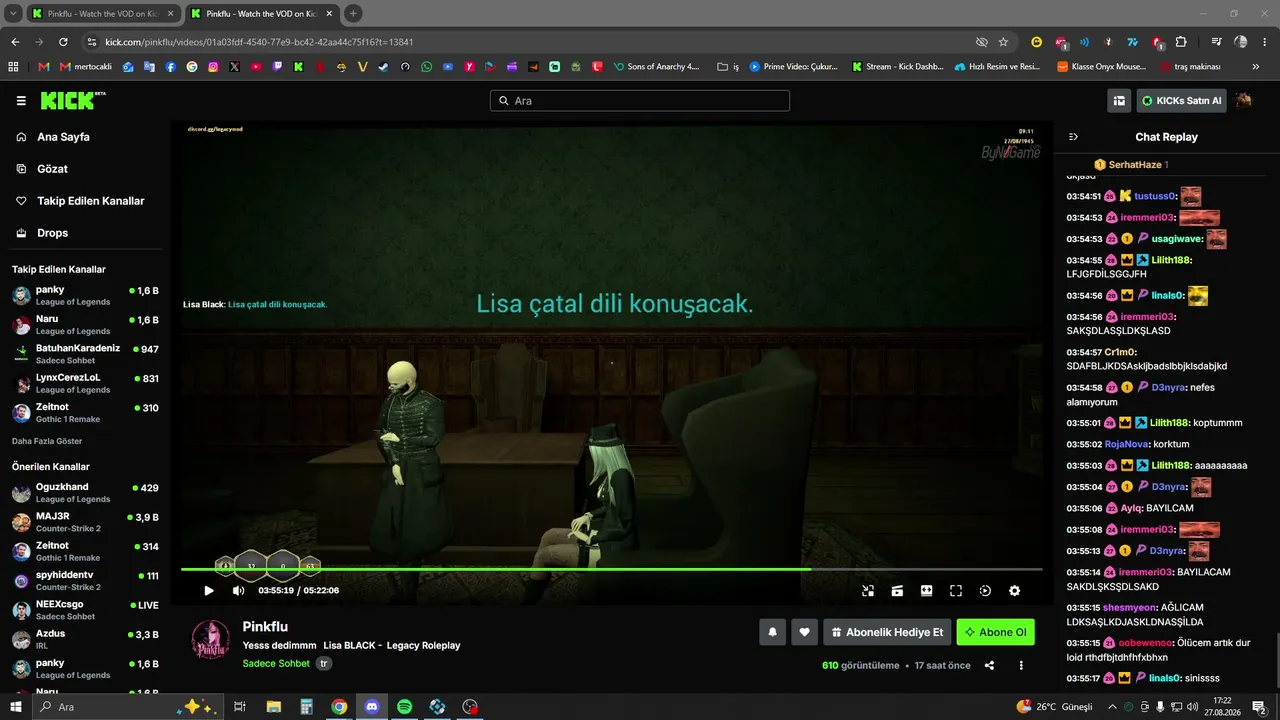Open the Calculator from the taskbar
Screen dimensions: 1280x720
coord(306,707)
